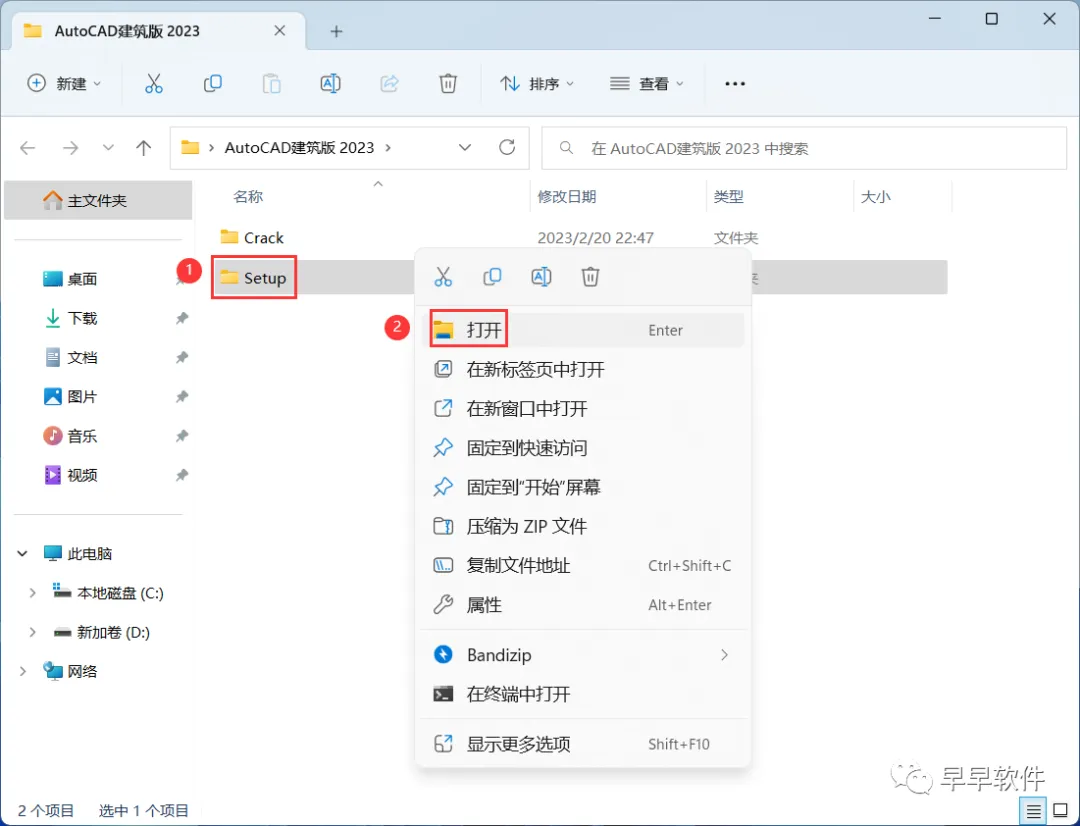
Task: Click AutoCAD建筑版 2023 in the address bar
Action: pyautogui.click(x=299, y=147)
